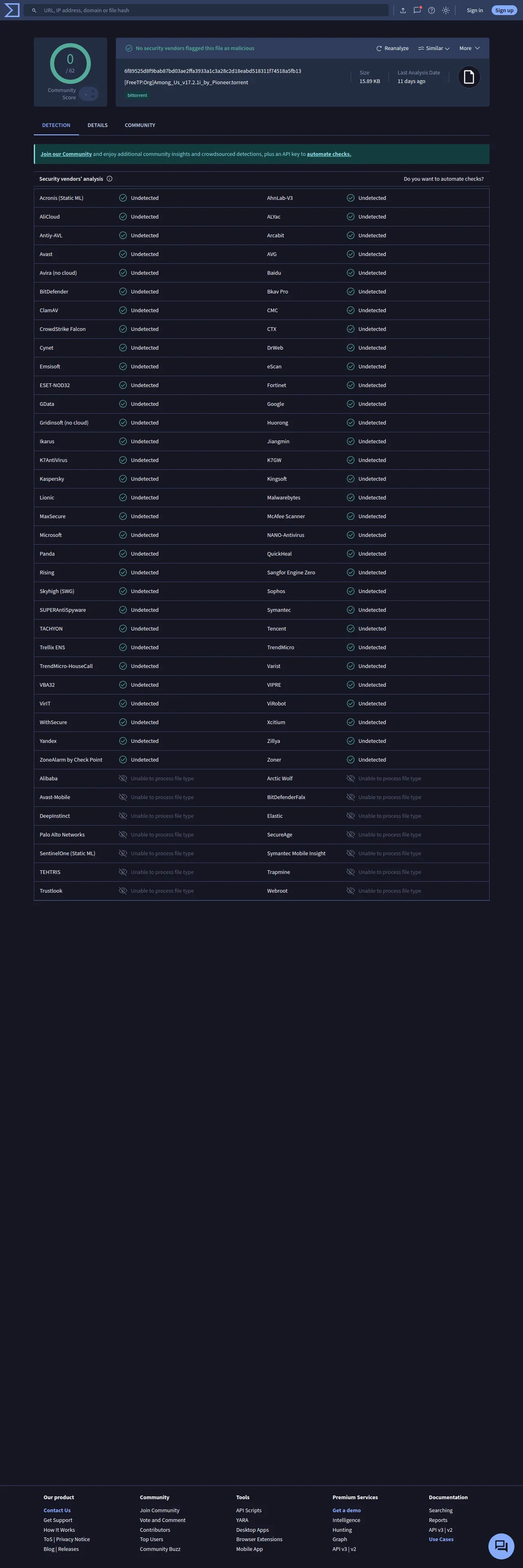
Task: Click the Sign in button
Action: click(x=475, y=10)
